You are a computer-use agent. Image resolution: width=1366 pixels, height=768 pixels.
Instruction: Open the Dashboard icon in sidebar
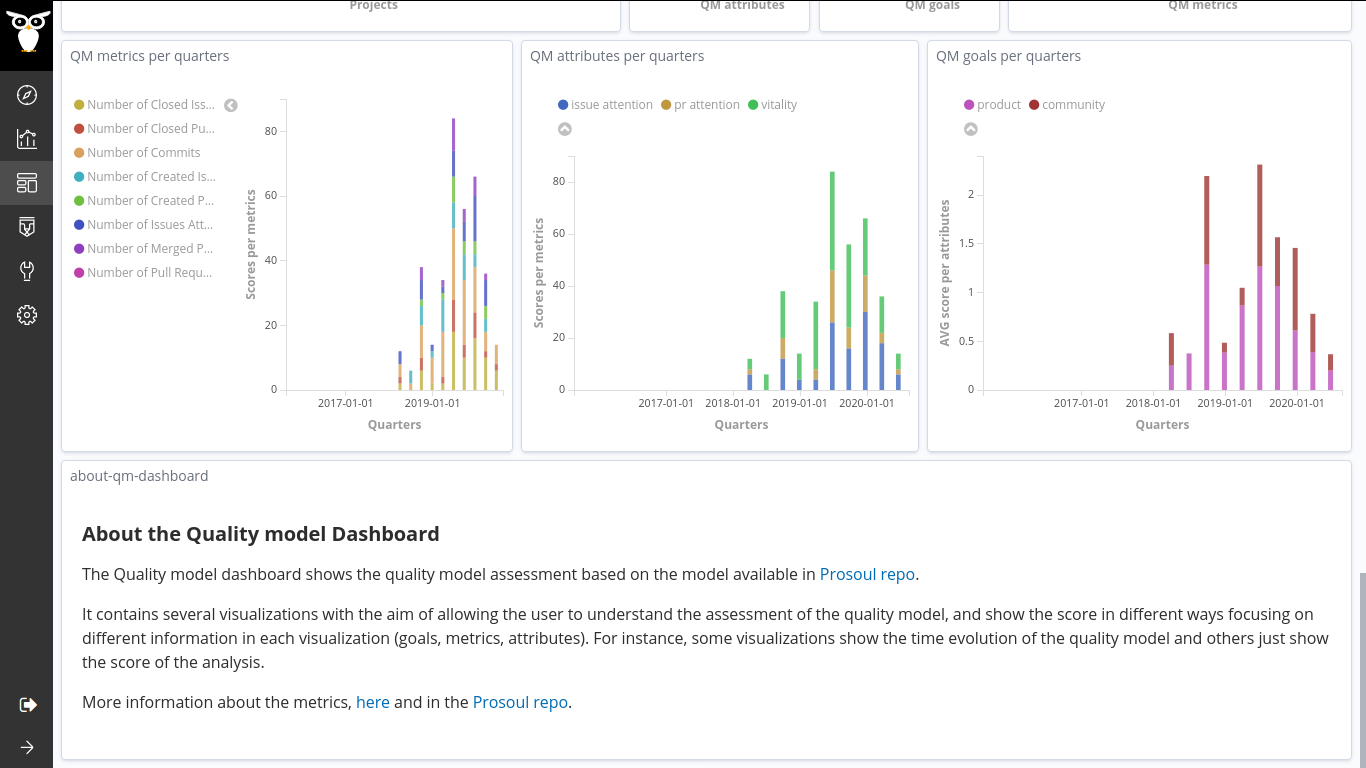click(27, 183)
